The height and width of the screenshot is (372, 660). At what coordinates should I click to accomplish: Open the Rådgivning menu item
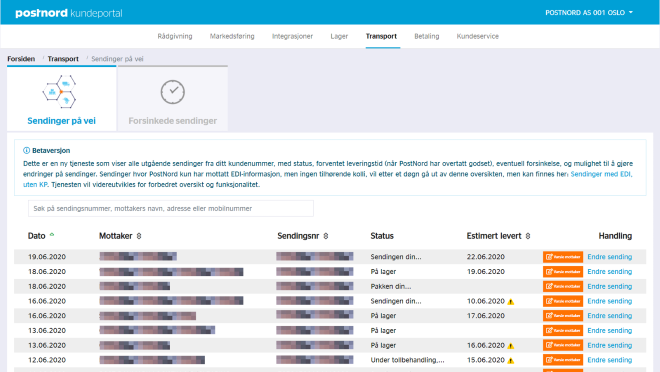(x=175, y=36)
